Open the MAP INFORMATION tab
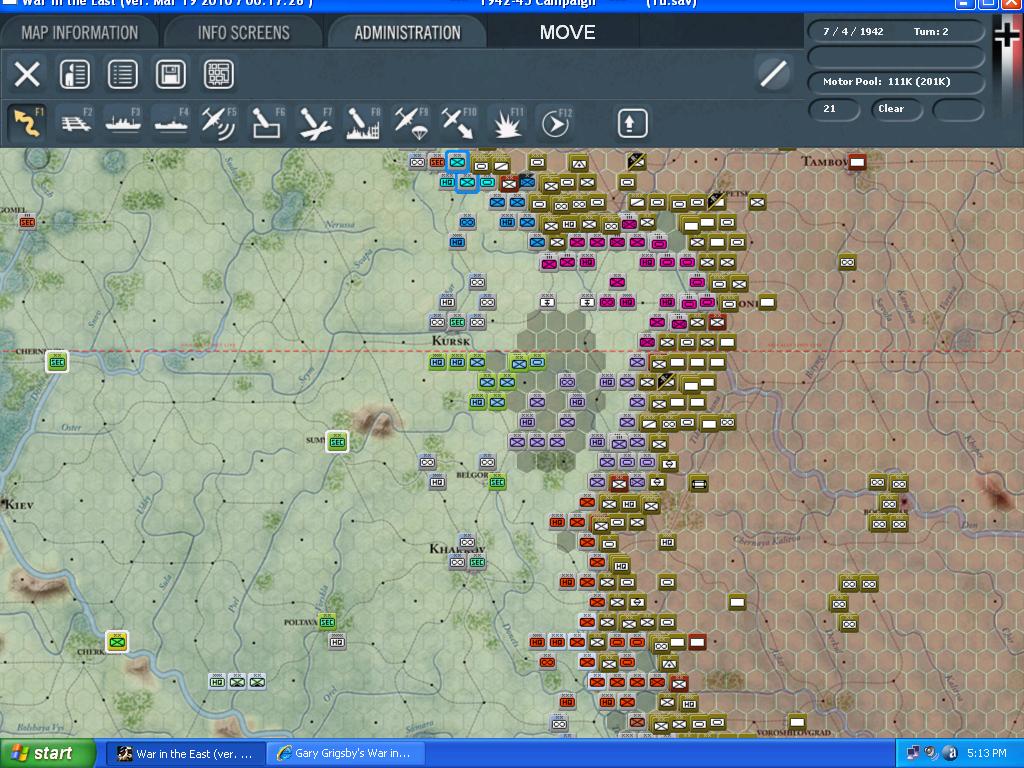Viewport: 1024px width, 768px height. click(x=79, y=33)
